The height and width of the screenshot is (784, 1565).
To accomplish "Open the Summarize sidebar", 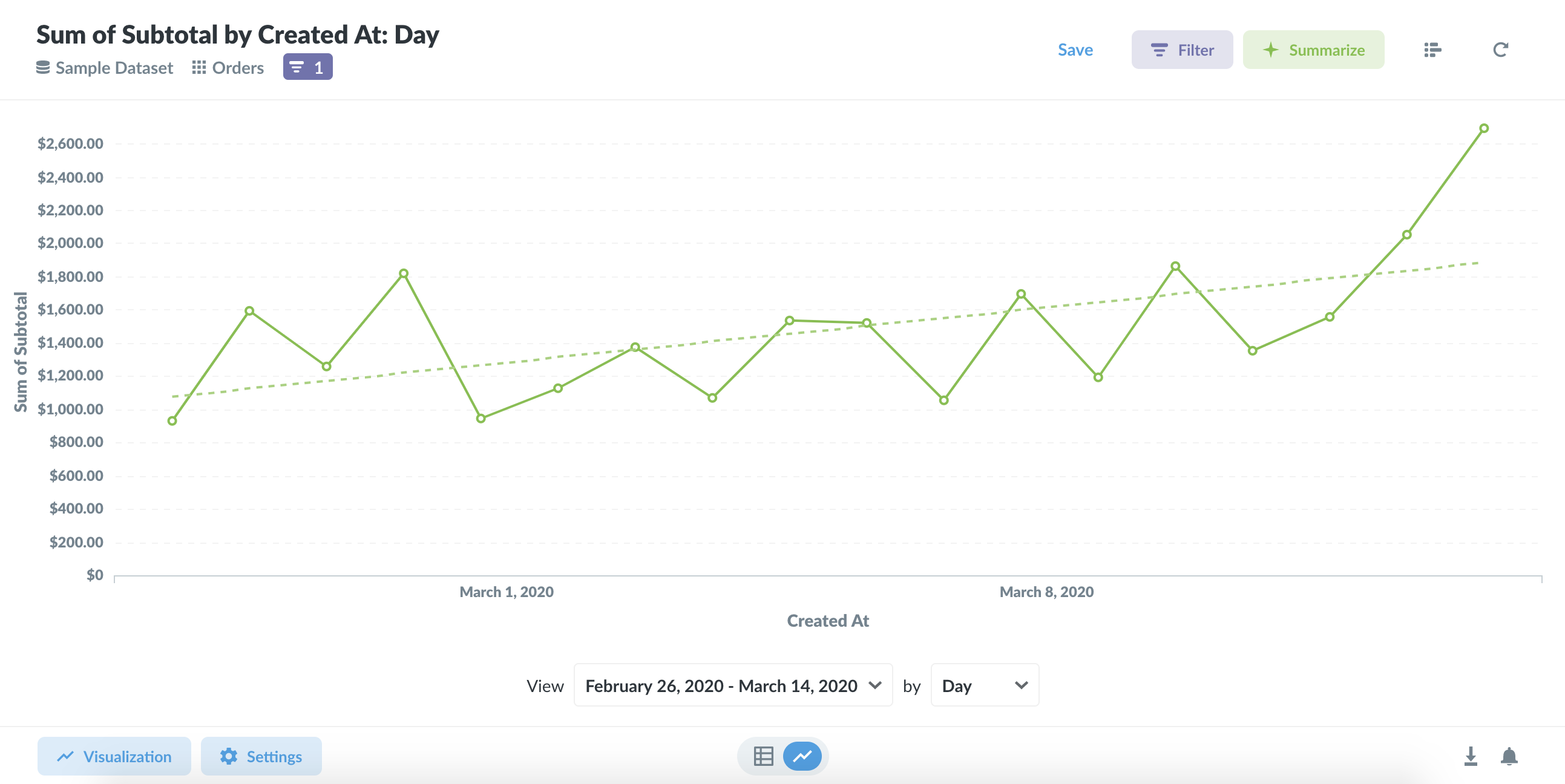I will (1313, 50).
